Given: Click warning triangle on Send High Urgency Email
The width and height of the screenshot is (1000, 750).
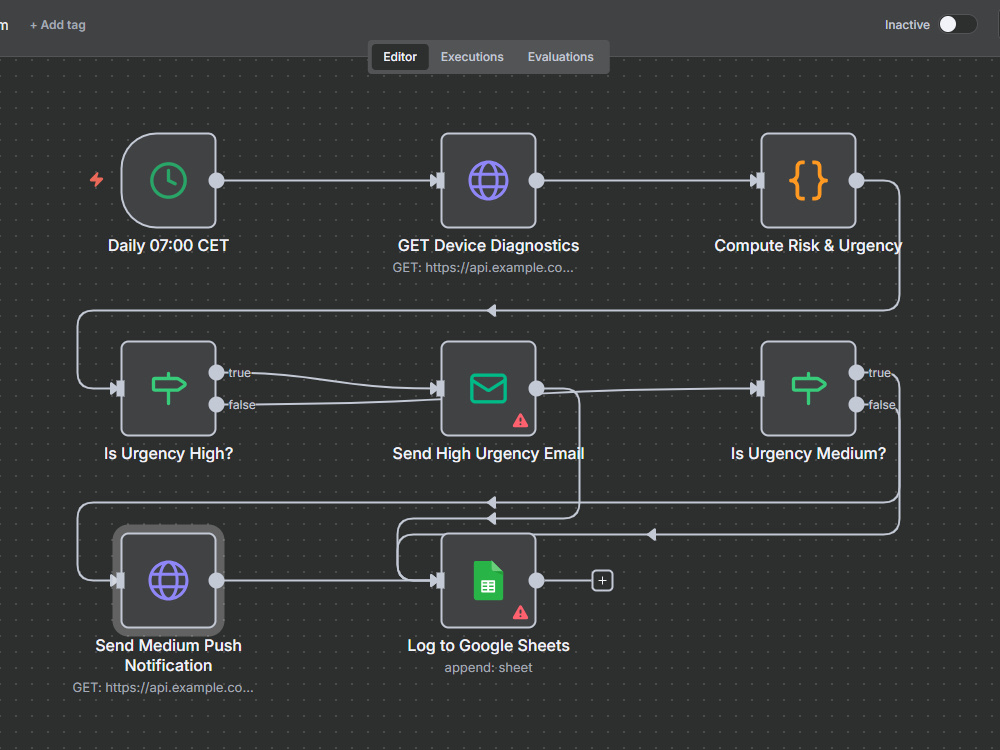Looking at the screenshot, I should click(520, 420).
